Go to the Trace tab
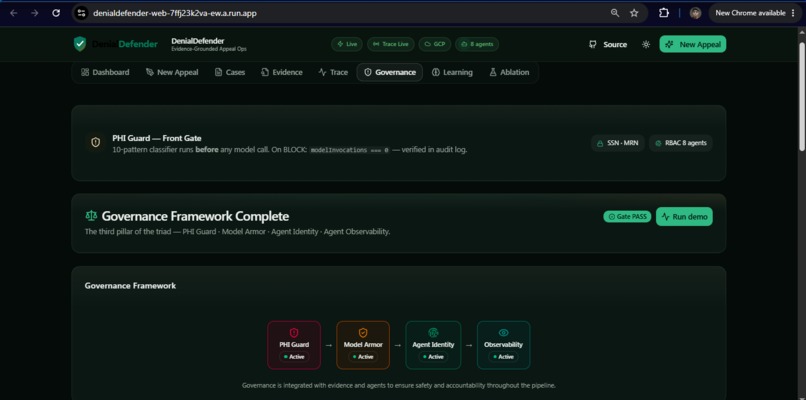Screen dimensions: 806x400 pos(333,72)
